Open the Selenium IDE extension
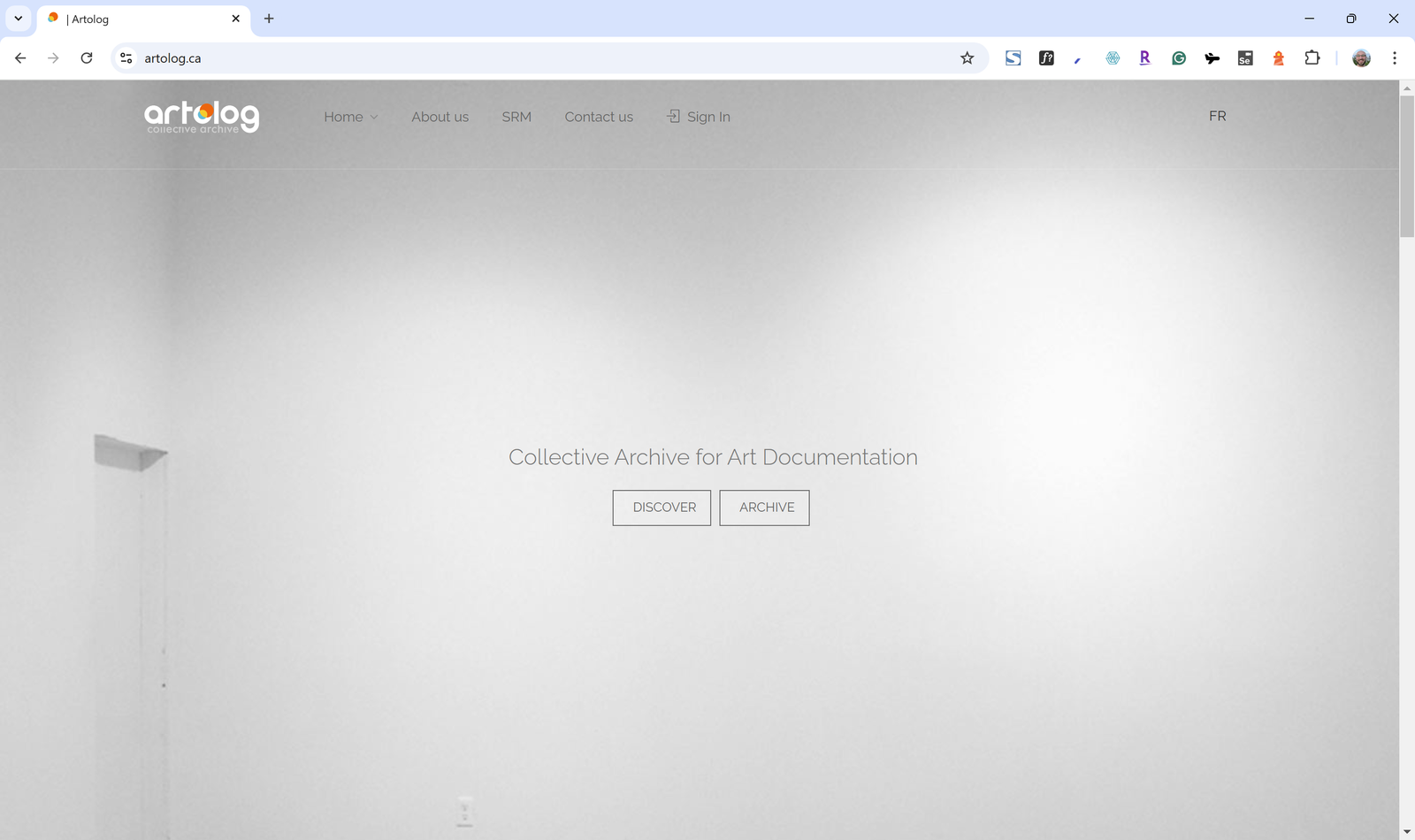The image size is (1415, 840). (x=1245, y=58)
